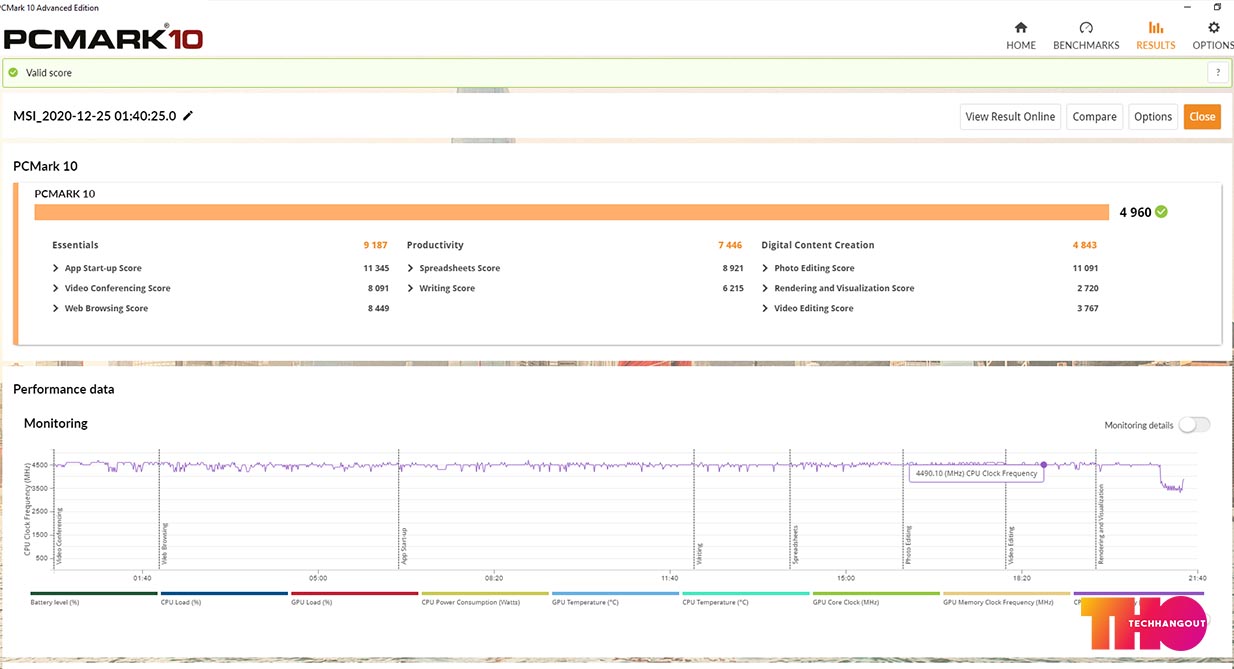Switch to the RESULTS tab
1234x669 pixels.
[x=1155, y=35]
